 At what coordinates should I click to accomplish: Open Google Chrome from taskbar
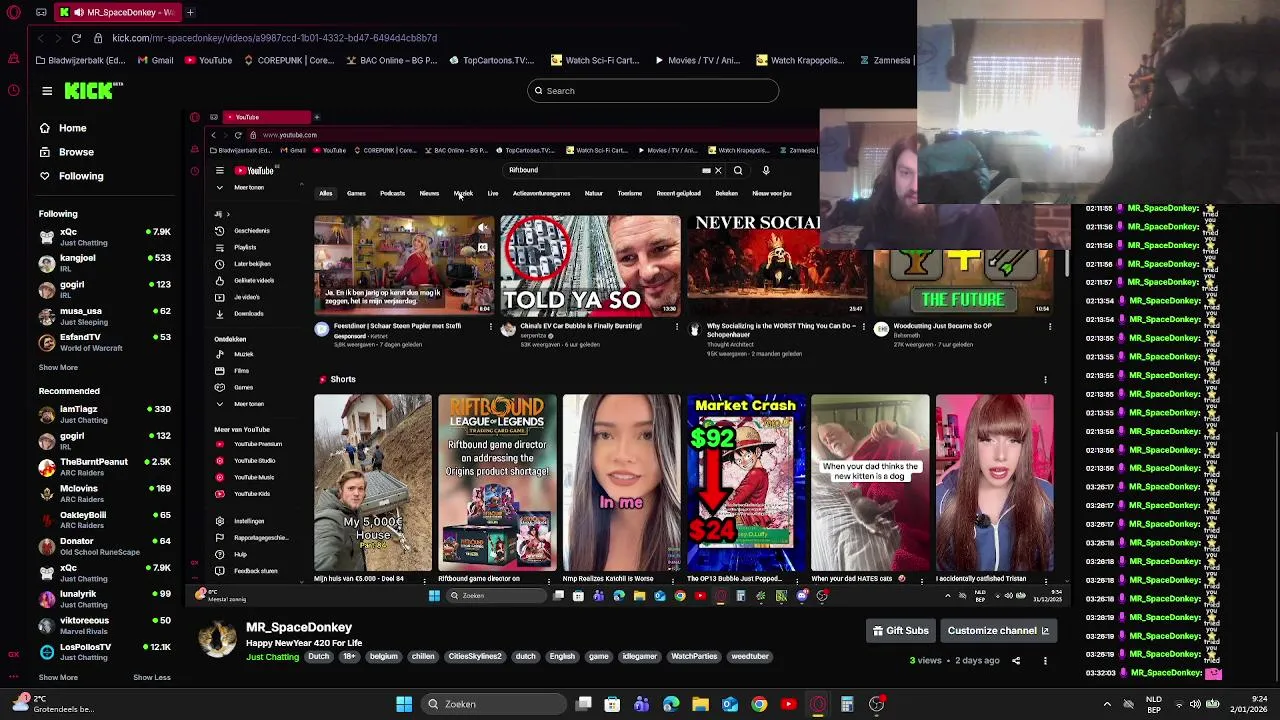pos(759,704)
